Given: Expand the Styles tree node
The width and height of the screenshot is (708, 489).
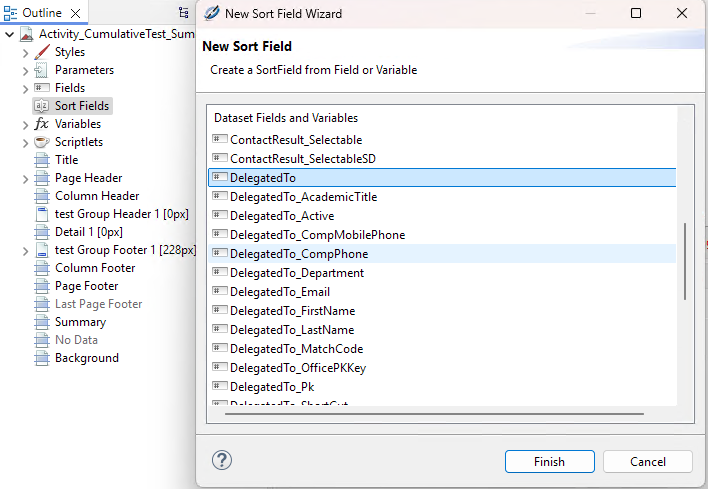Looking at the screenshot, I should 25,52.
